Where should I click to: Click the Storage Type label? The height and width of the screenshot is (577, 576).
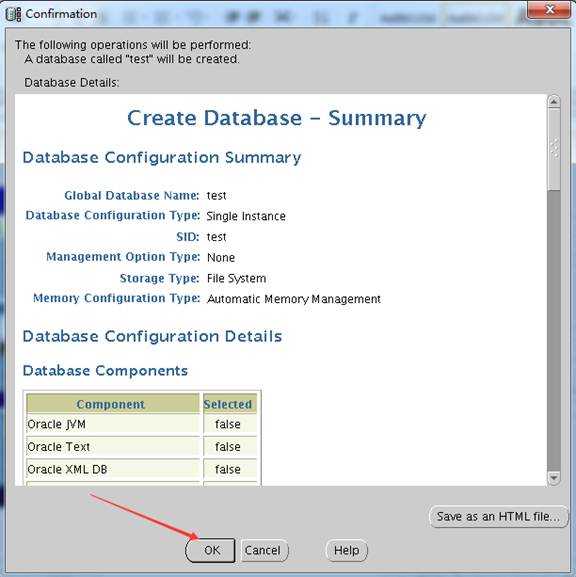159,278
